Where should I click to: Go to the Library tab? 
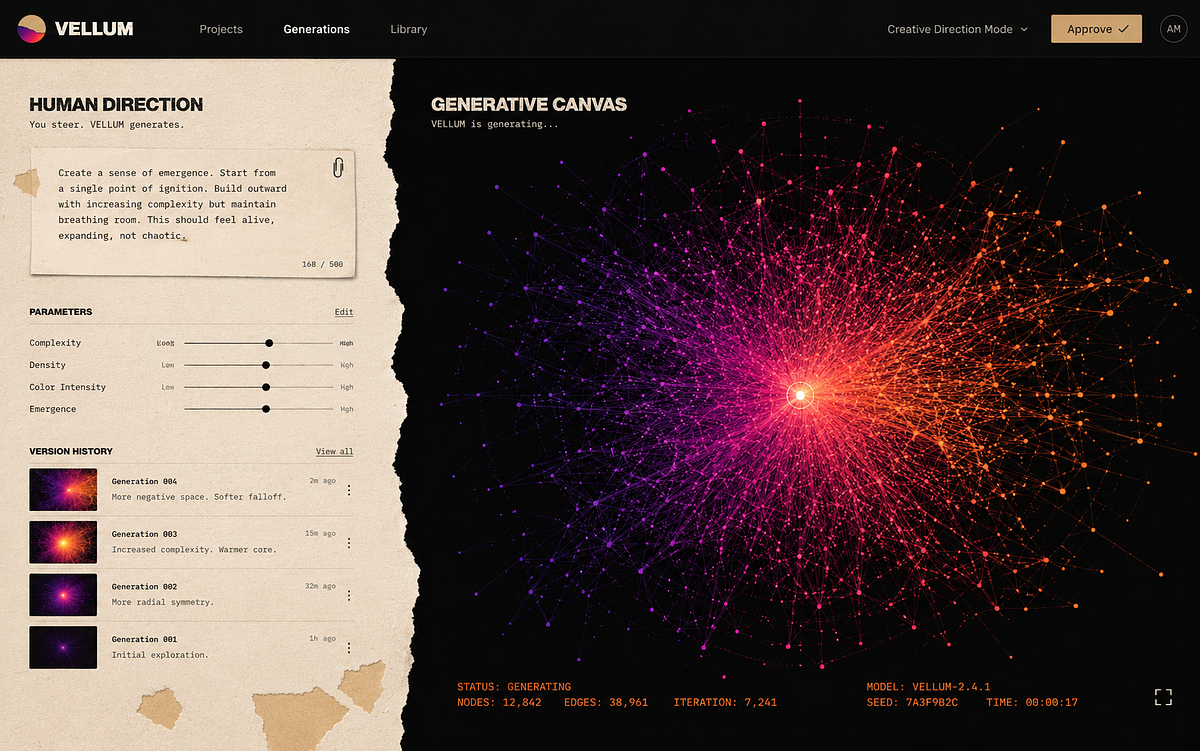(409, 29)
